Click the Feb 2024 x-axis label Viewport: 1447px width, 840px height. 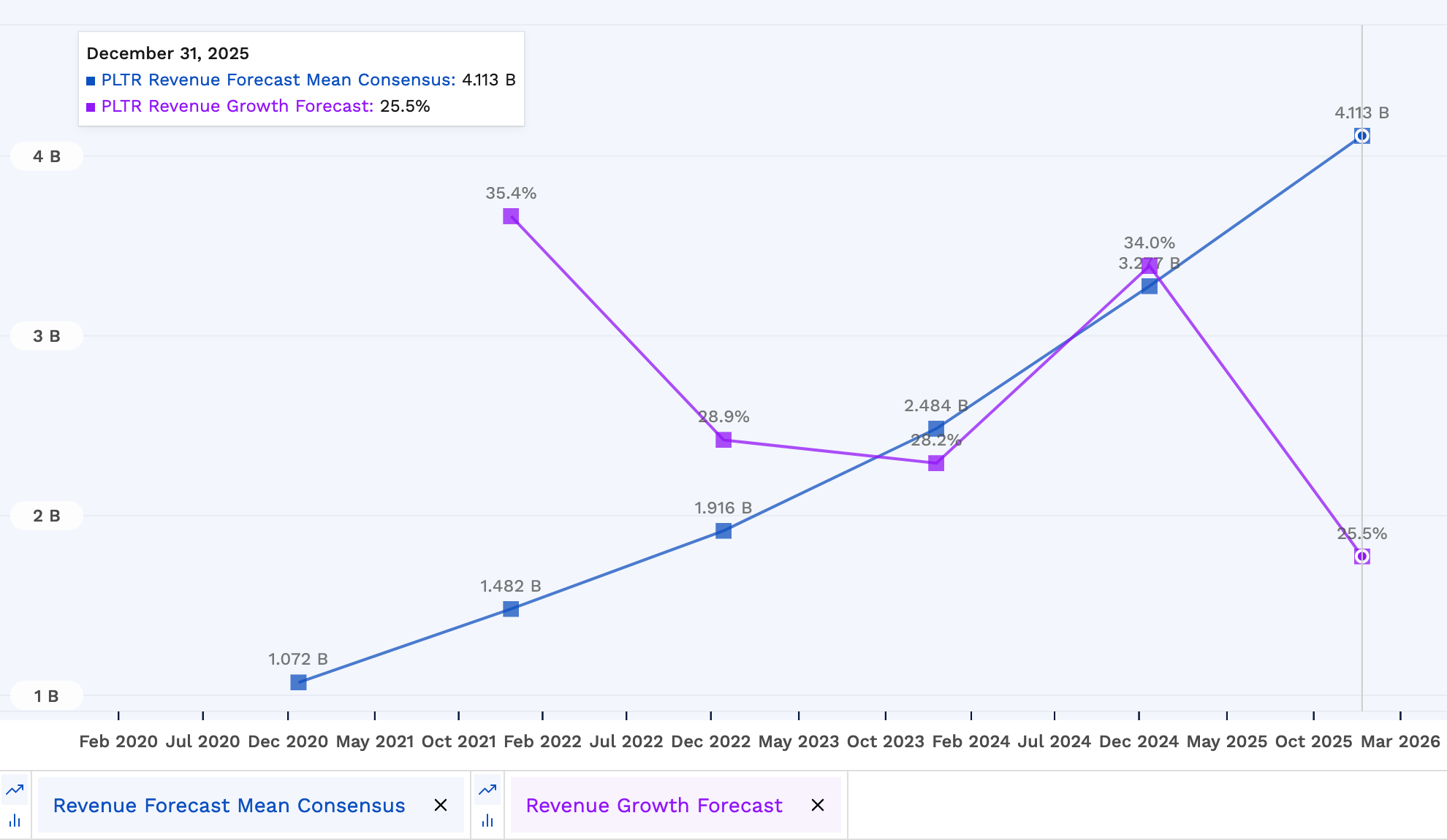pyautogui.click(x=971, y=741)
